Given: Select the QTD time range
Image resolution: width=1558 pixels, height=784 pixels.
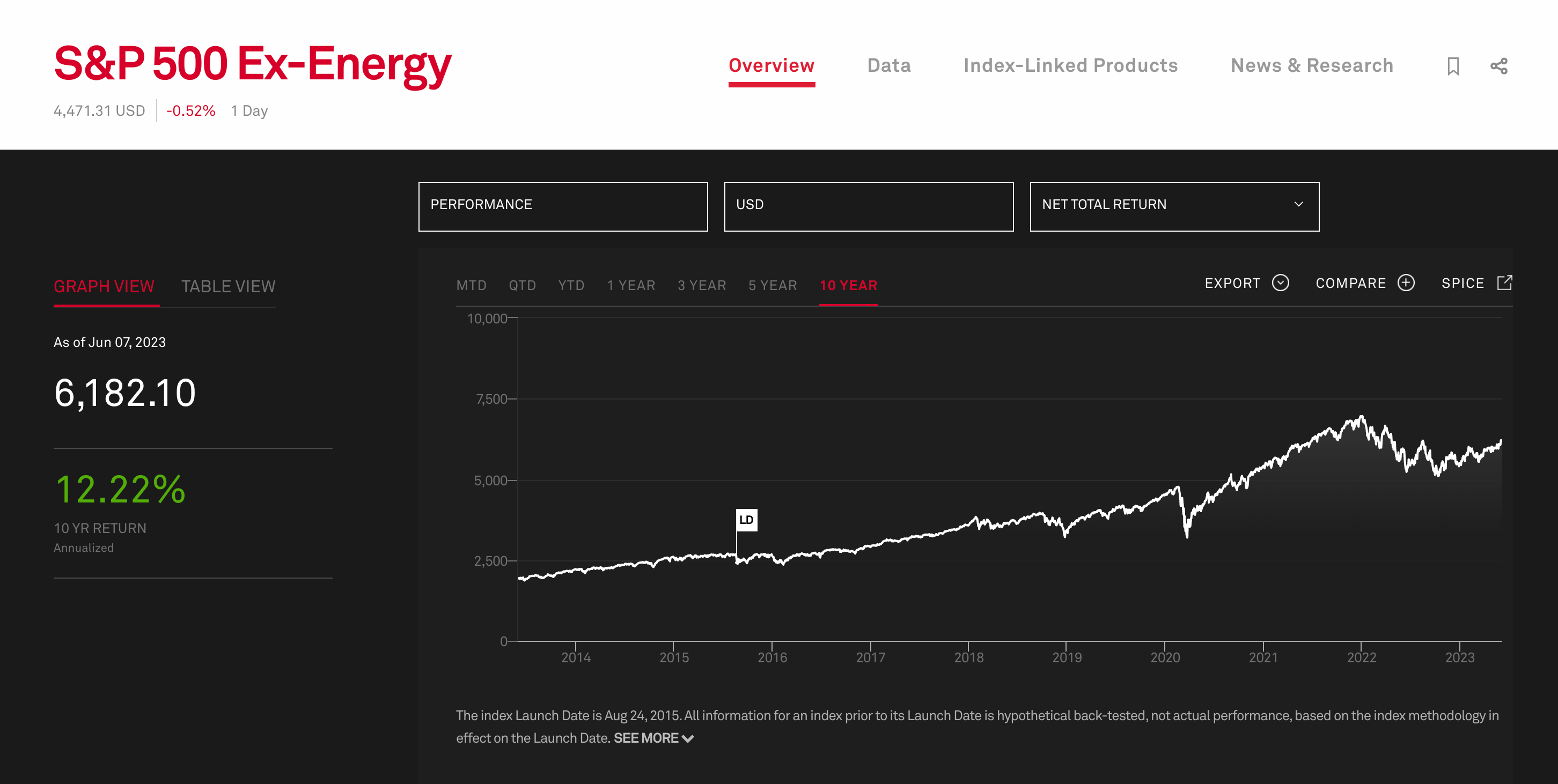Looking at the screenshot, I should tap(522, 285).
